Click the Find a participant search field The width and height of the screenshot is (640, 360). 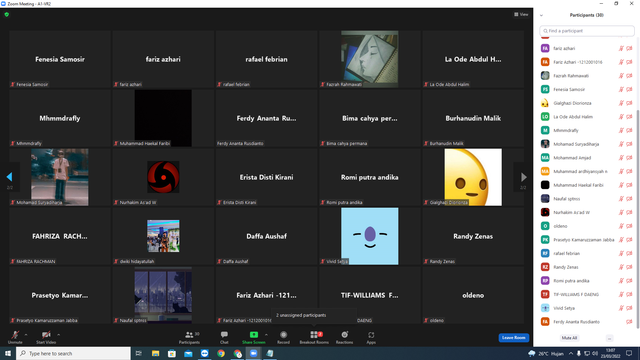pos(587,31)
